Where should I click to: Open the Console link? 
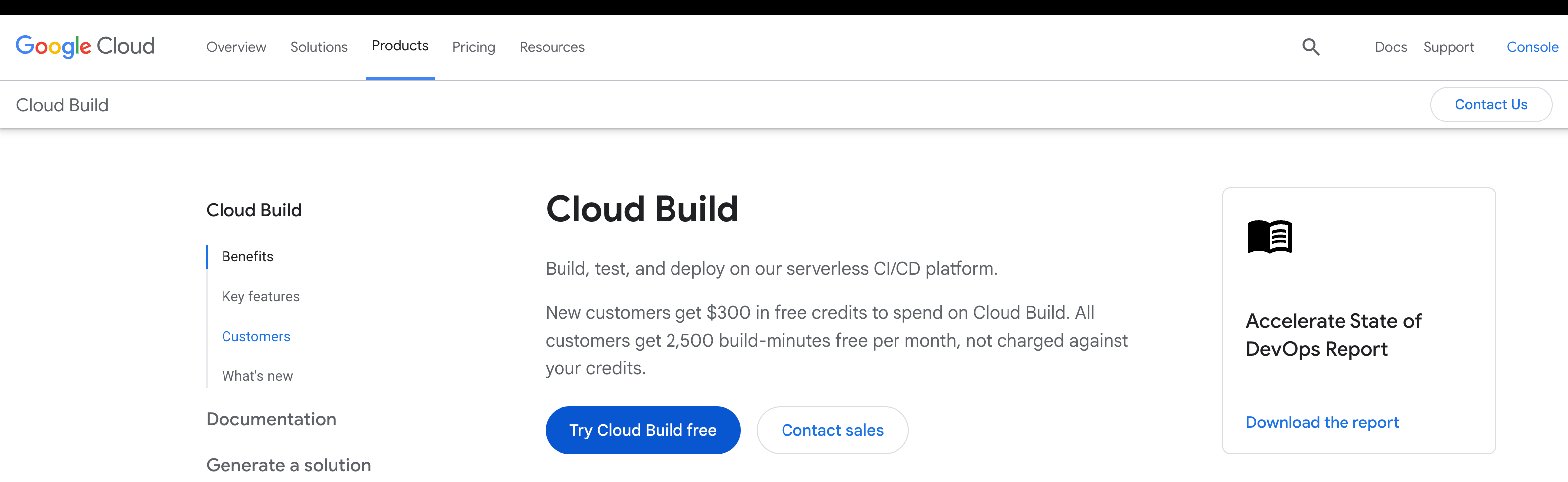1532,47
